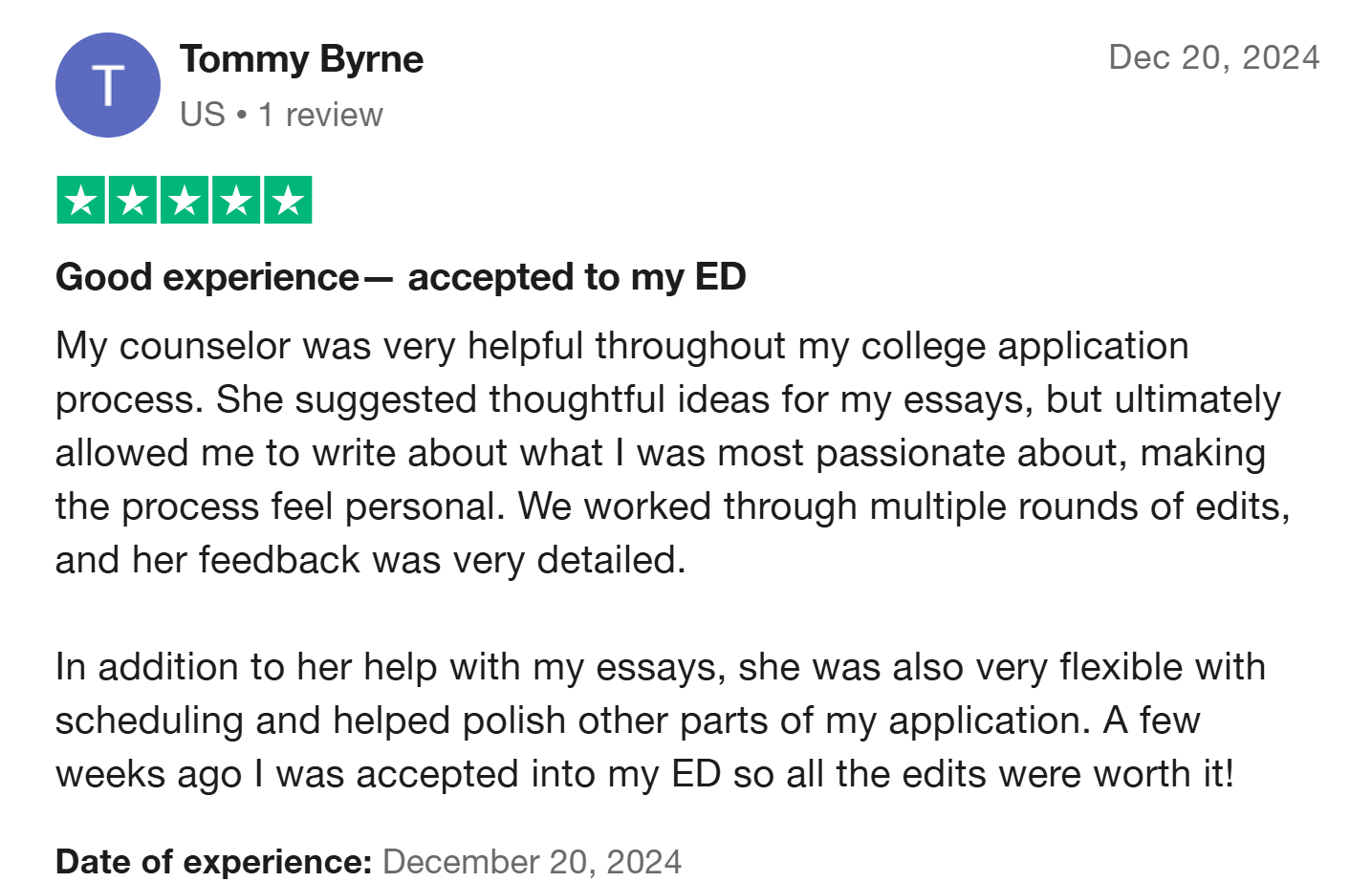Click the line starting "In addition to her help"
The height and width of the screenshot is (882, 1372).
661,667
